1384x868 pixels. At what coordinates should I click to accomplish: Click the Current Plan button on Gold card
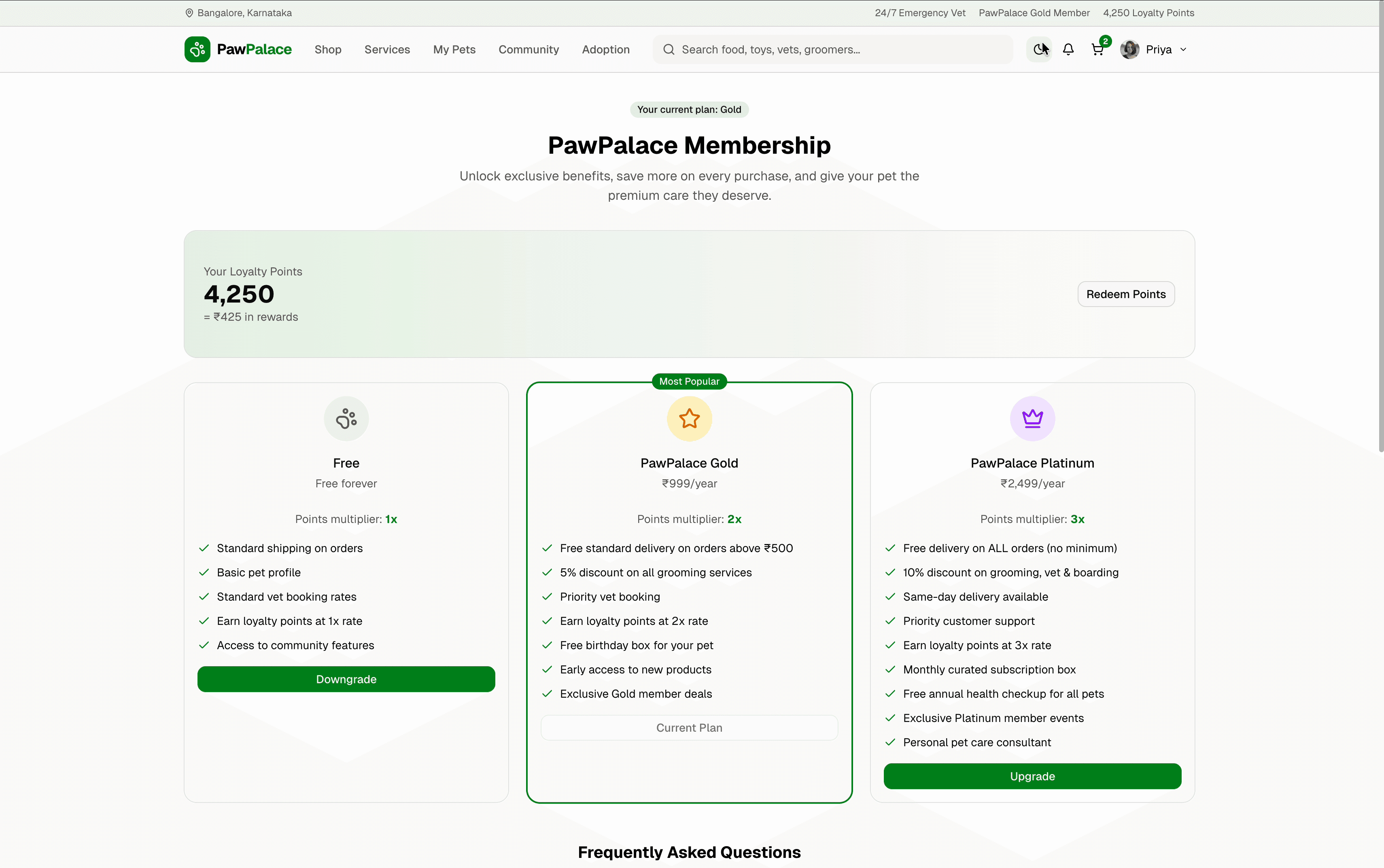689,727
